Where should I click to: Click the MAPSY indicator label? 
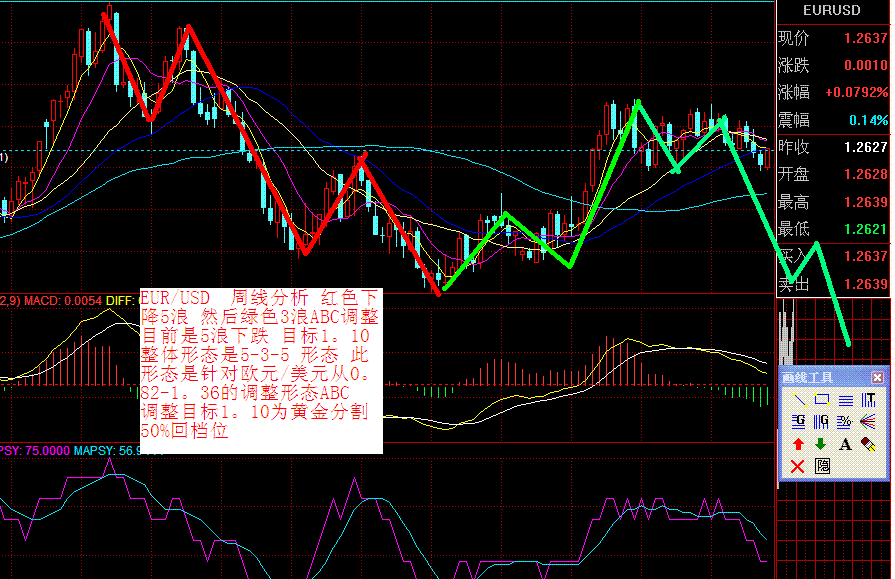coord(107,451)
